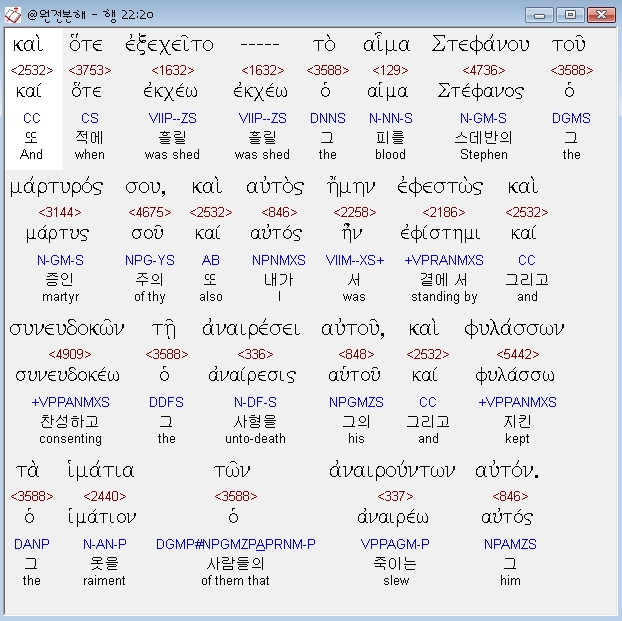Click the parsing code DNNS
This screenshot has width=622, height=621.
[328, 118]
